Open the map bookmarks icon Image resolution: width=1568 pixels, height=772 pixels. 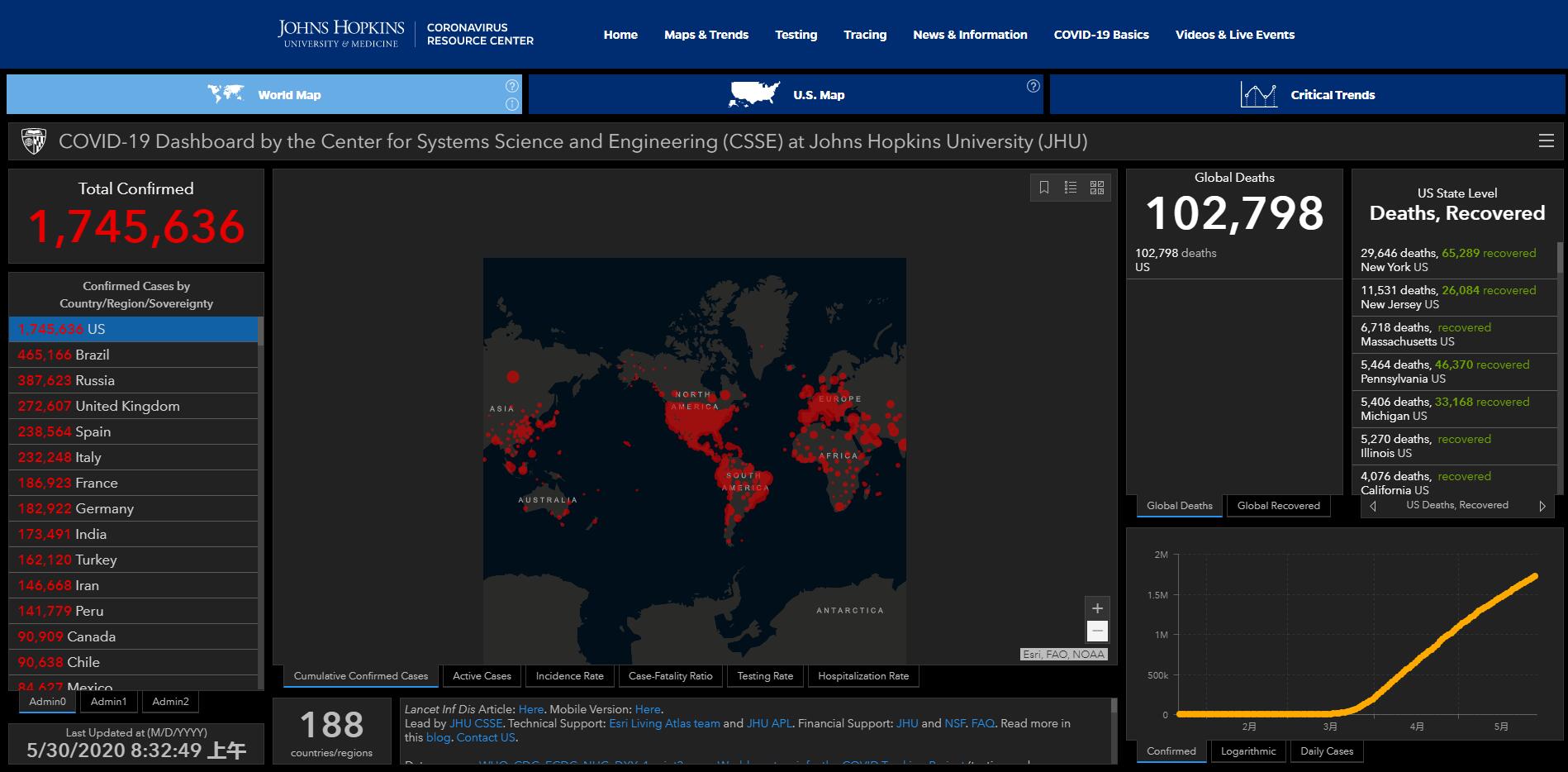(x=1044, y=188)
